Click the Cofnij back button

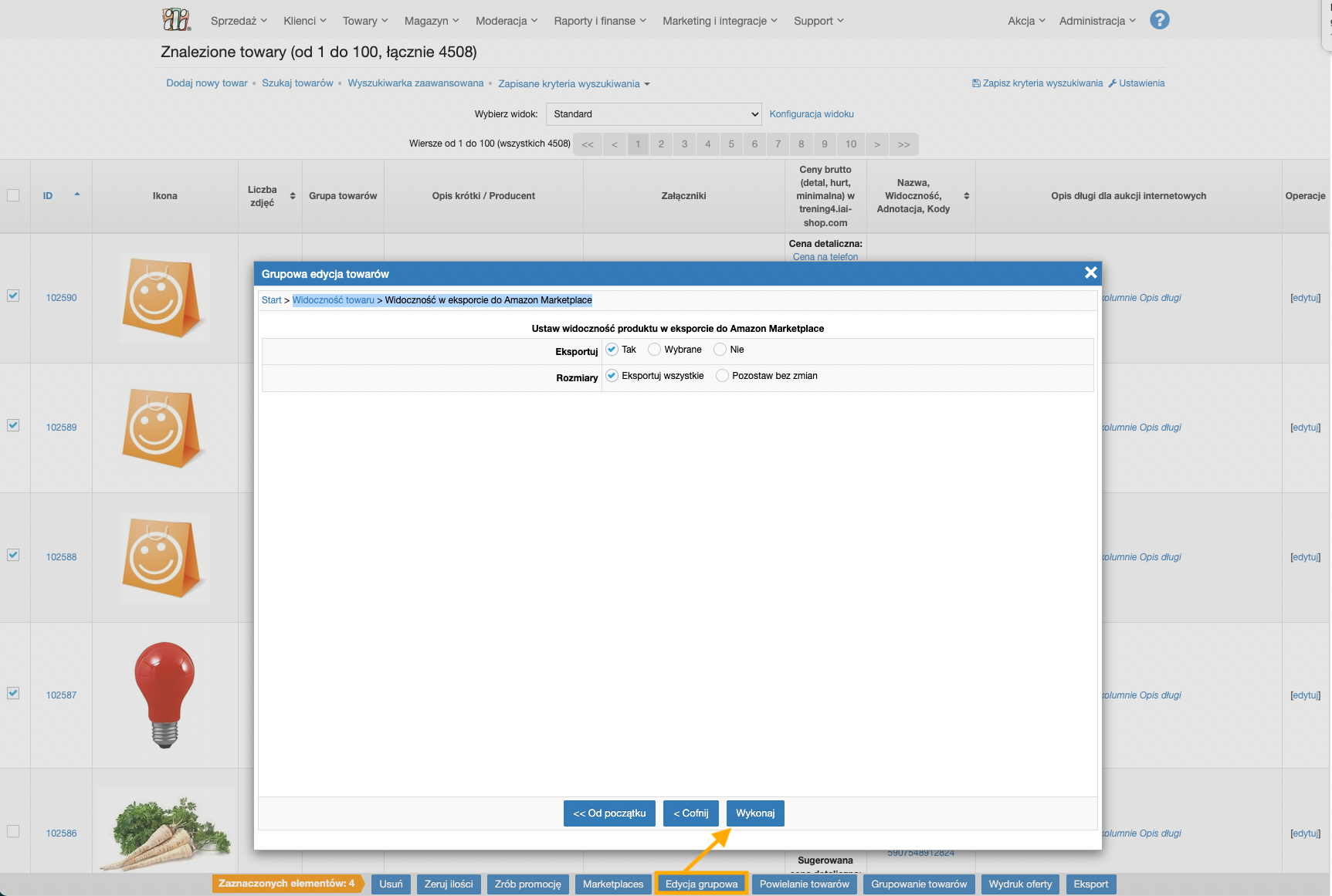[690, 813]
